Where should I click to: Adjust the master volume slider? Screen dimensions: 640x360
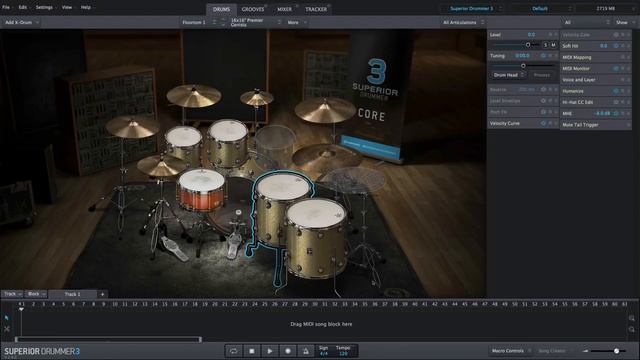616,351
